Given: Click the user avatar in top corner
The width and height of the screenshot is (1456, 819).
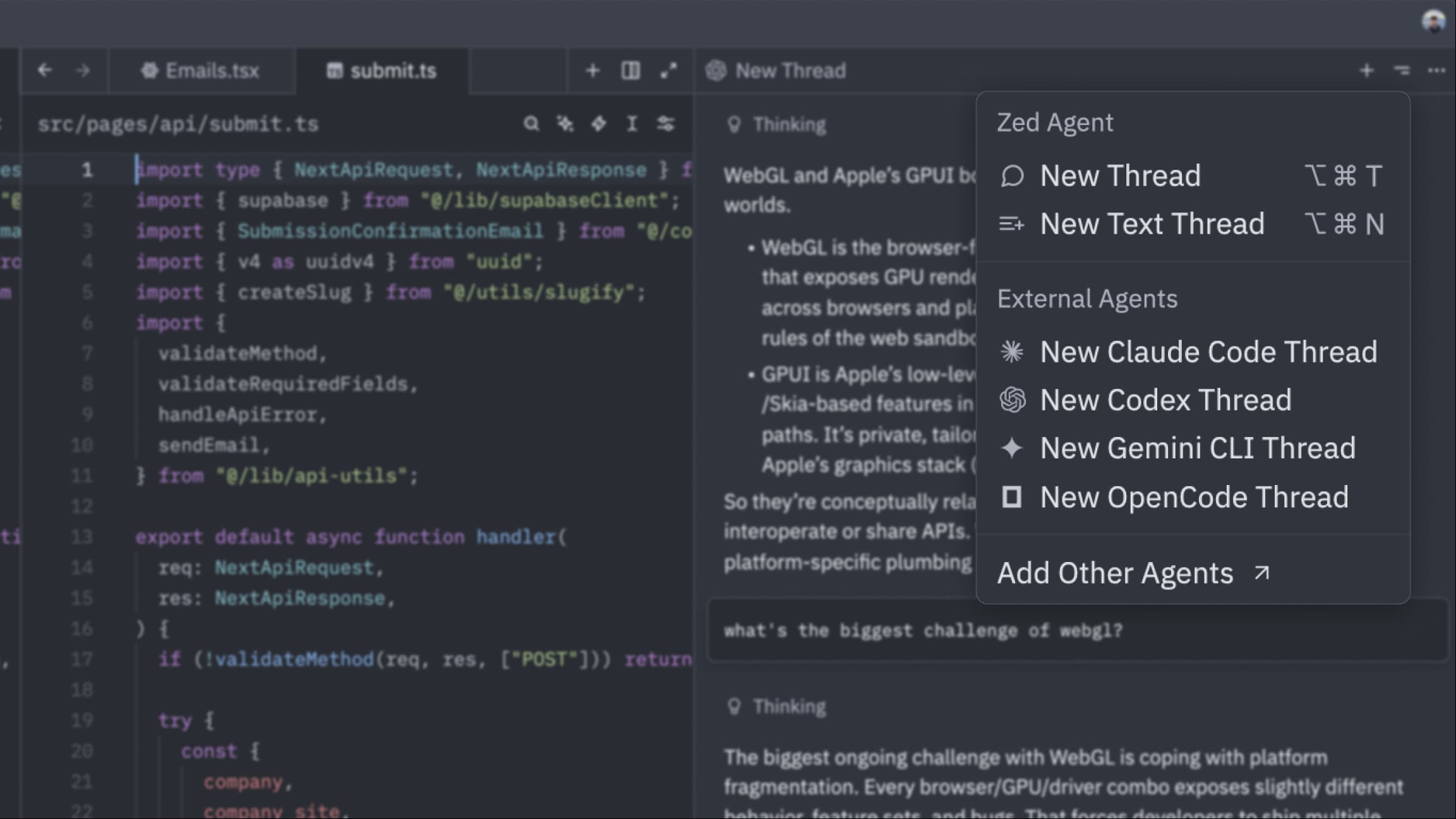Looking at the screenshot, I should pyautogui.click(x=1433, y=21).
